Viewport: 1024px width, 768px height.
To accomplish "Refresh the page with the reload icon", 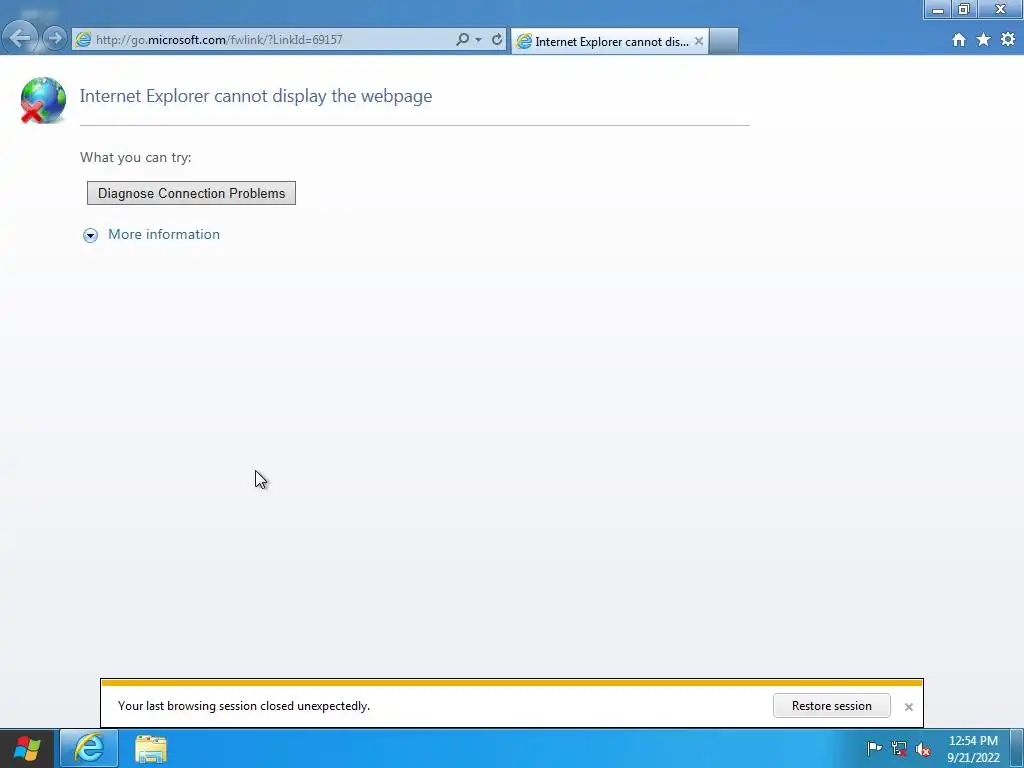I will point(497,39).
